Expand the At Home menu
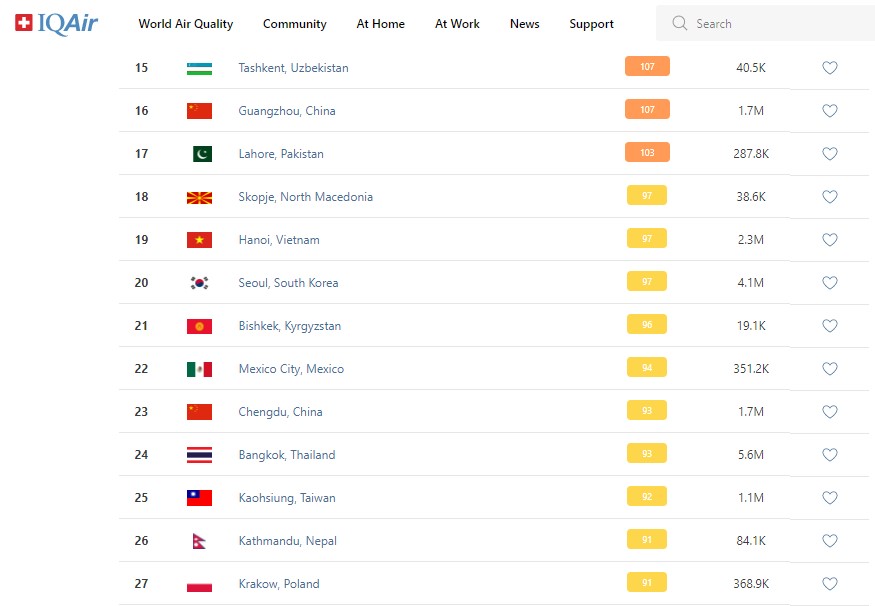 380,24
